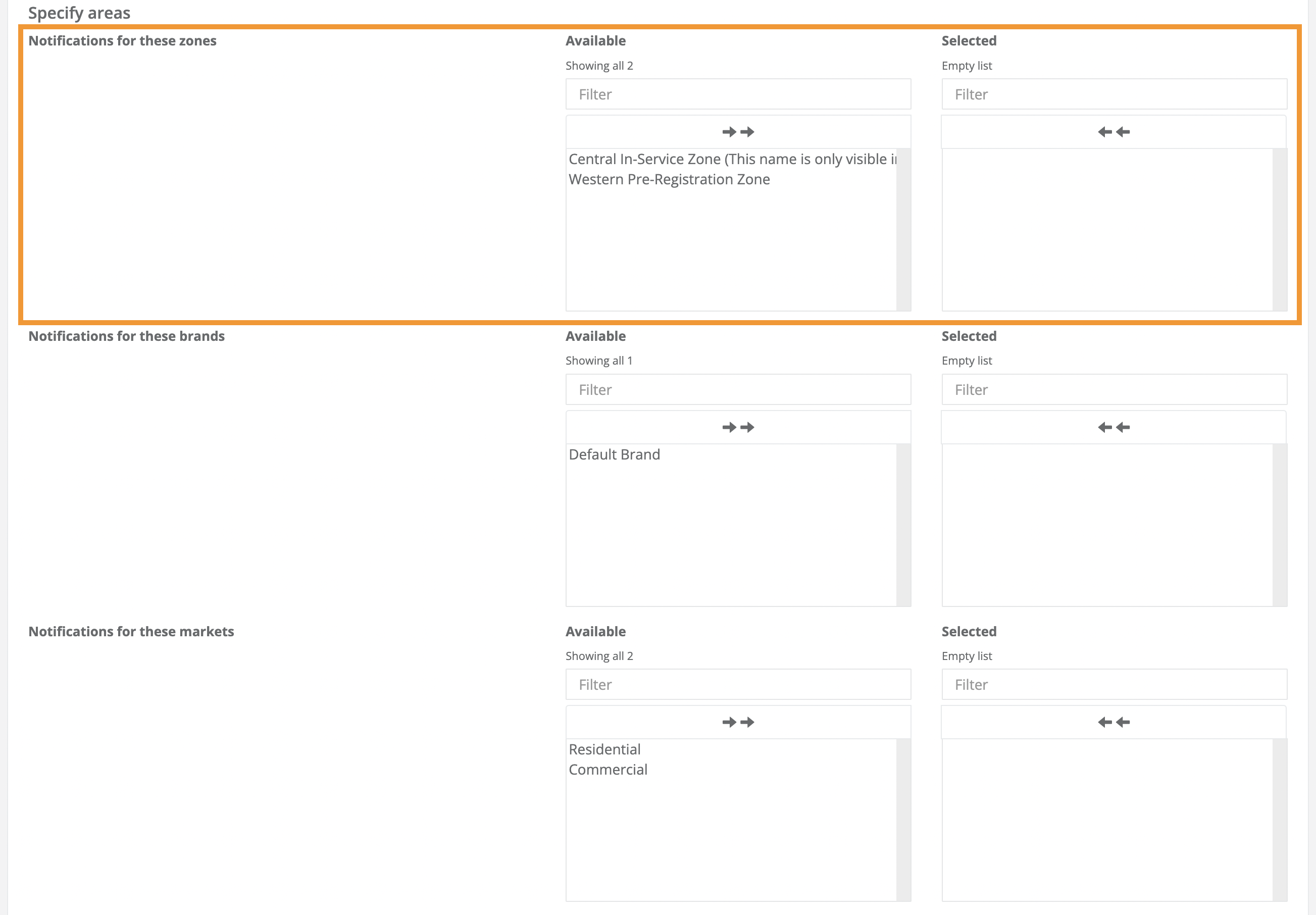Click move-all-right arrows for brands
Viewport: 1316px width, 915px height.
pyautogui.click(x=738, y=427)
